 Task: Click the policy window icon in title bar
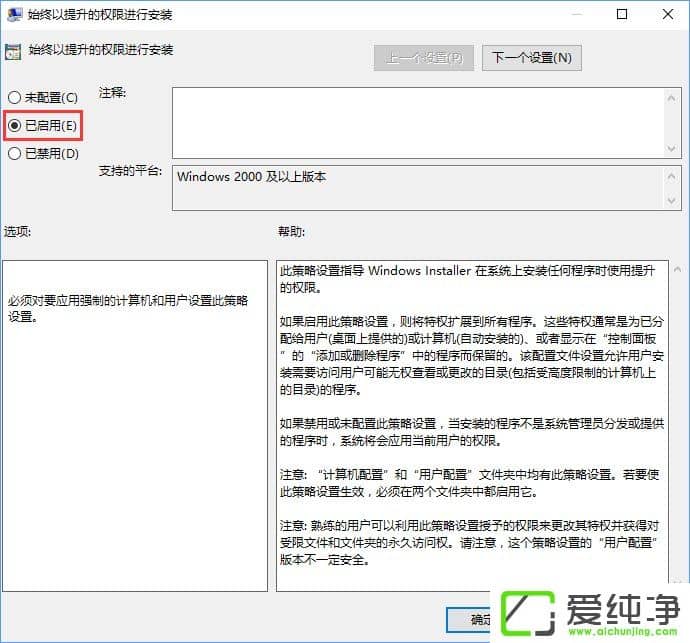point(13,15)
